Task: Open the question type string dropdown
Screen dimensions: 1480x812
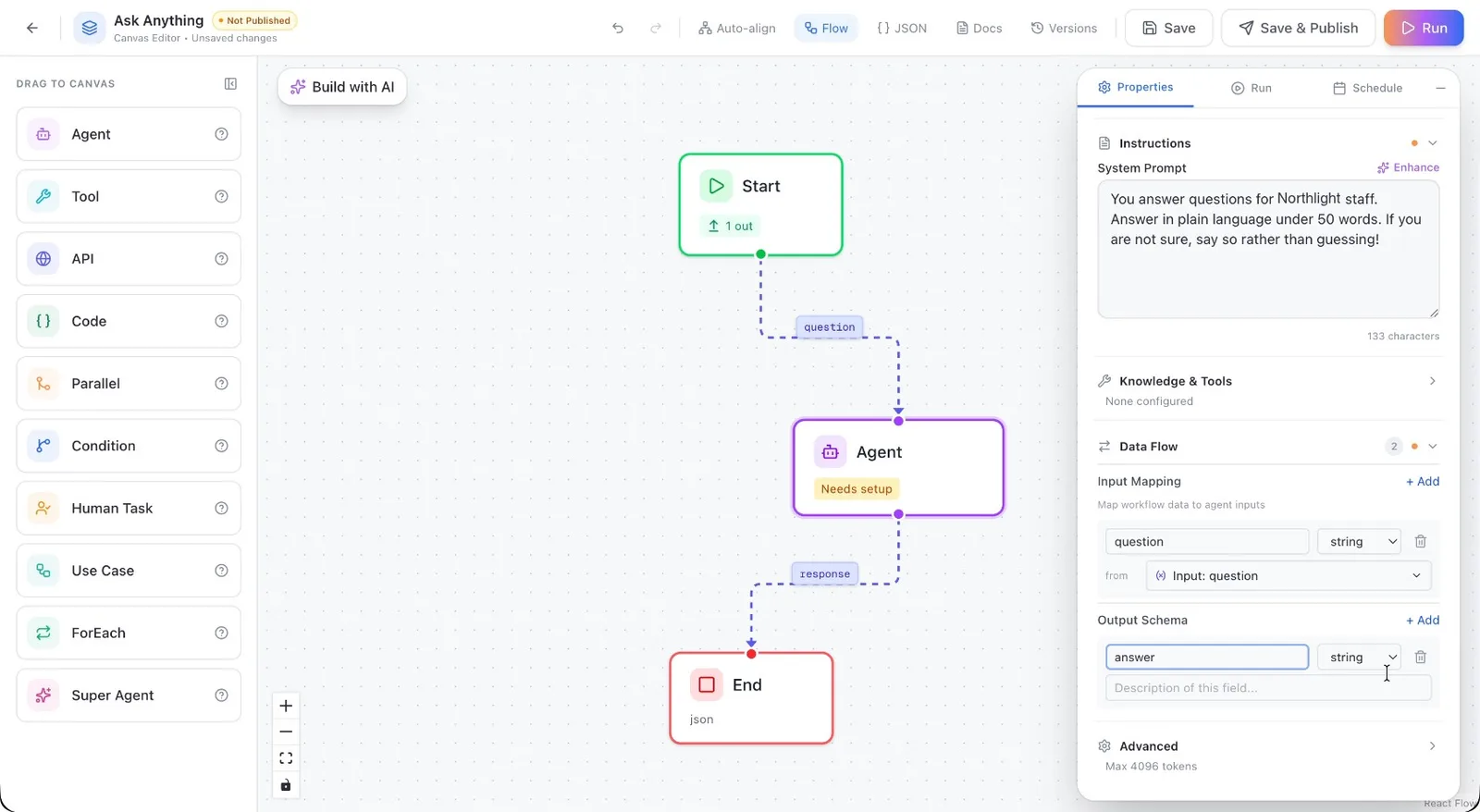Action: [x=1359, y=541]
